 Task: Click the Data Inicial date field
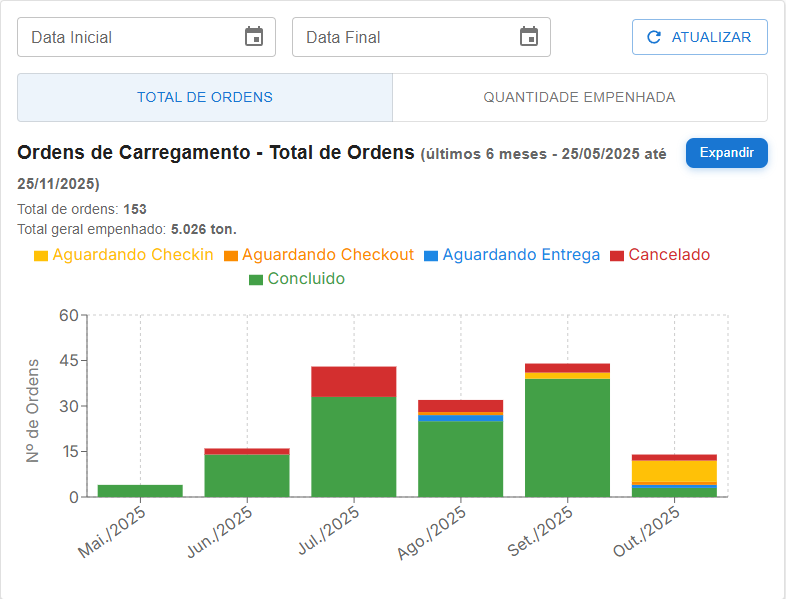pyautogui.click(x=146, y=37)
